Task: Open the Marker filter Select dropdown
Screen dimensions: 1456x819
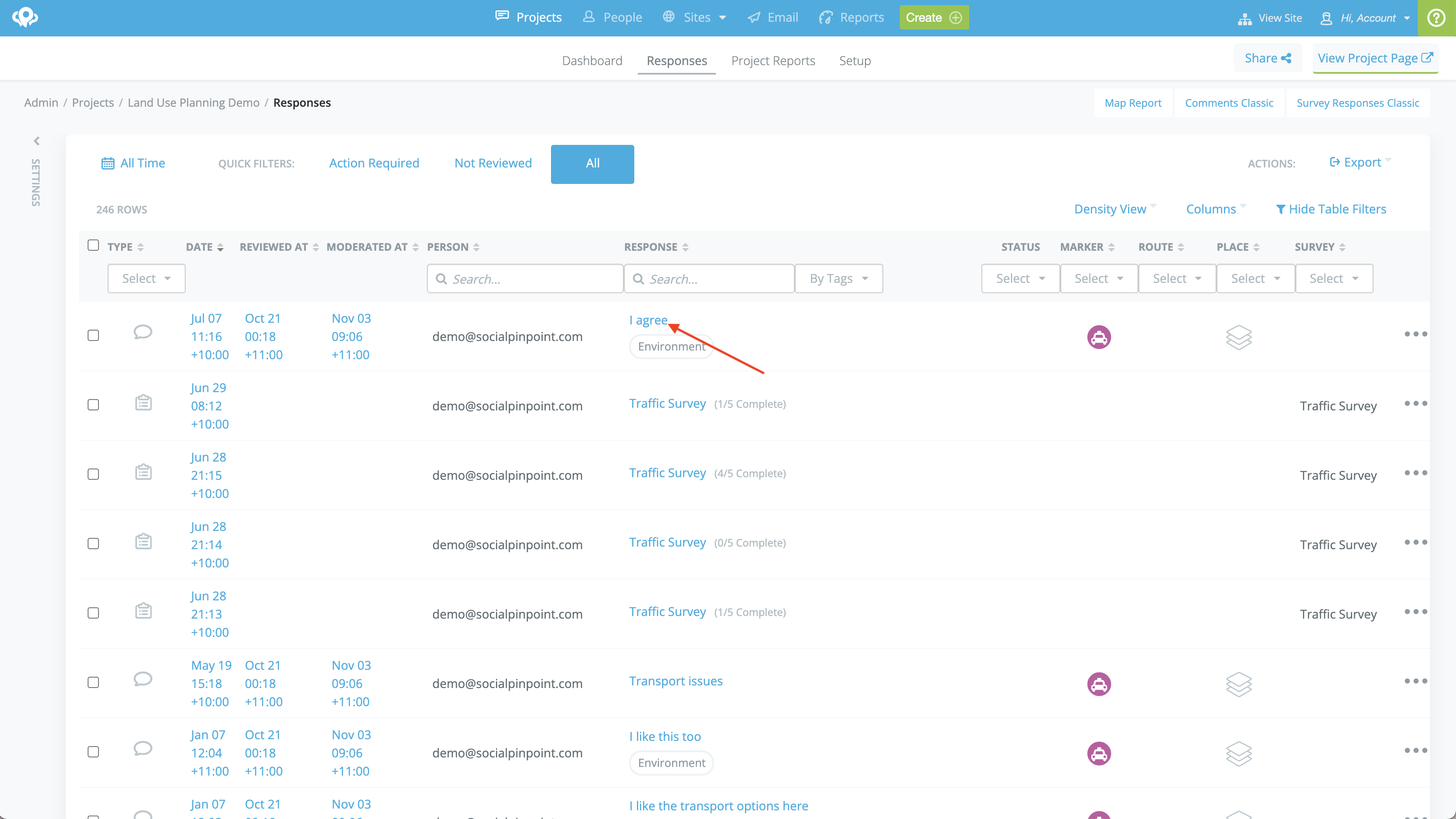Action: point(1099,278)
